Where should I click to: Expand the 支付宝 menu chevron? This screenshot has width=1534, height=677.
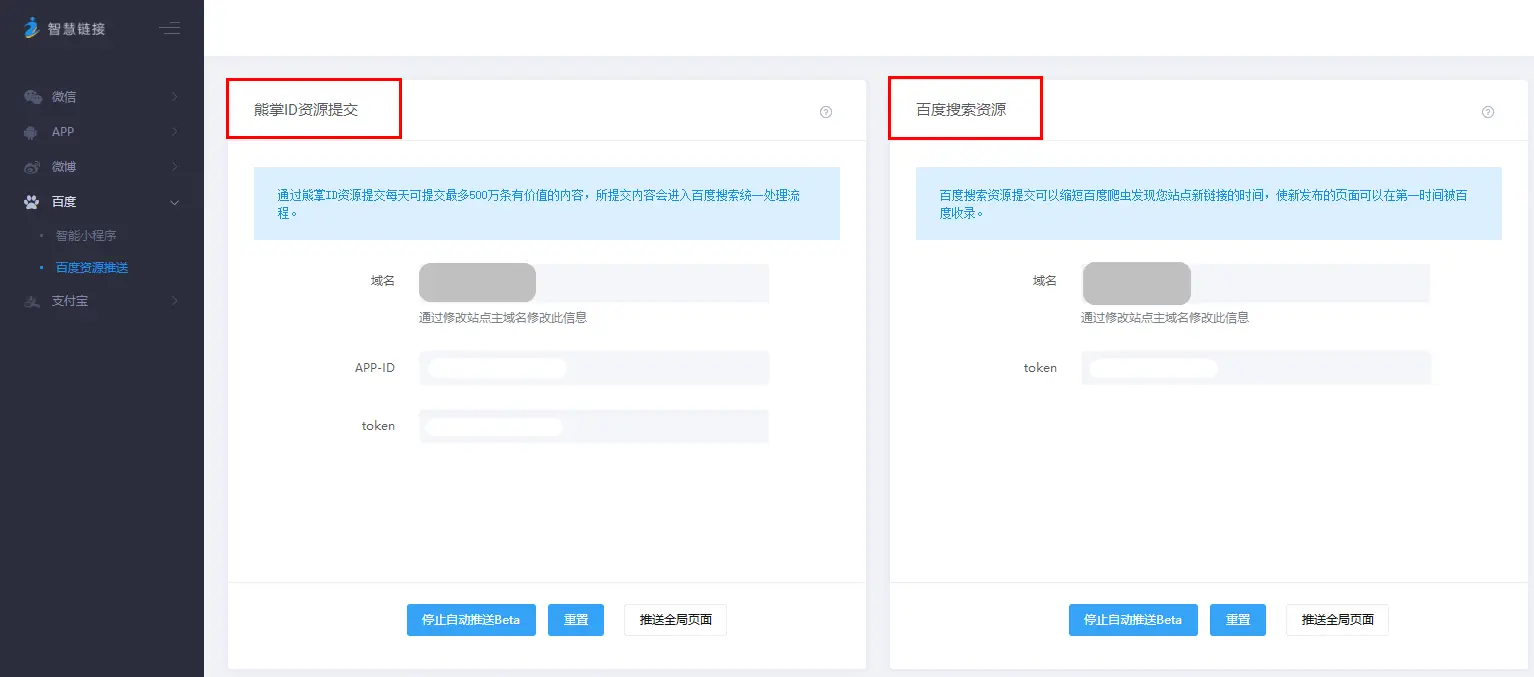(x=175, y=301)
